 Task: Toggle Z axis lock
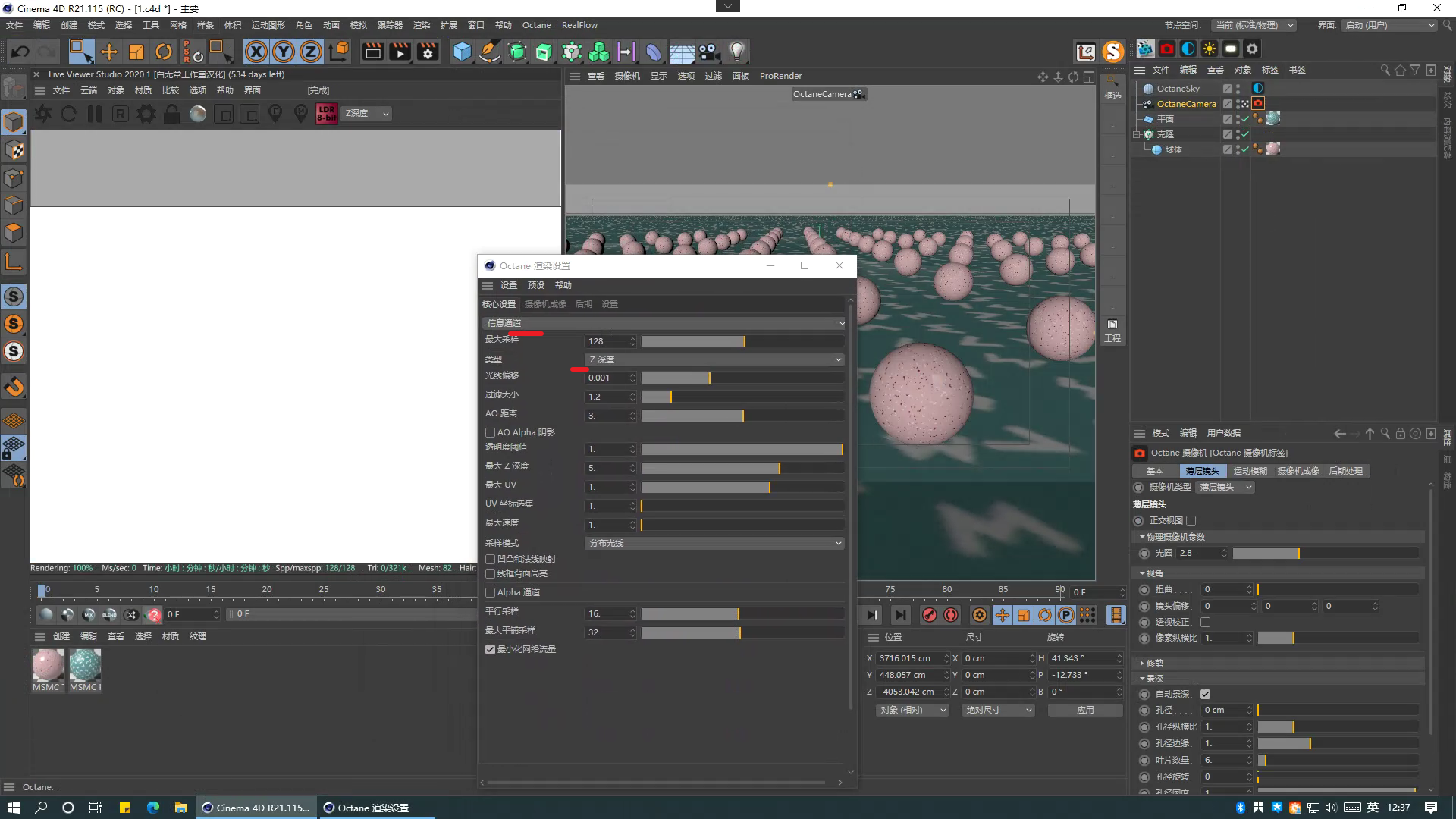pos(311,52)
